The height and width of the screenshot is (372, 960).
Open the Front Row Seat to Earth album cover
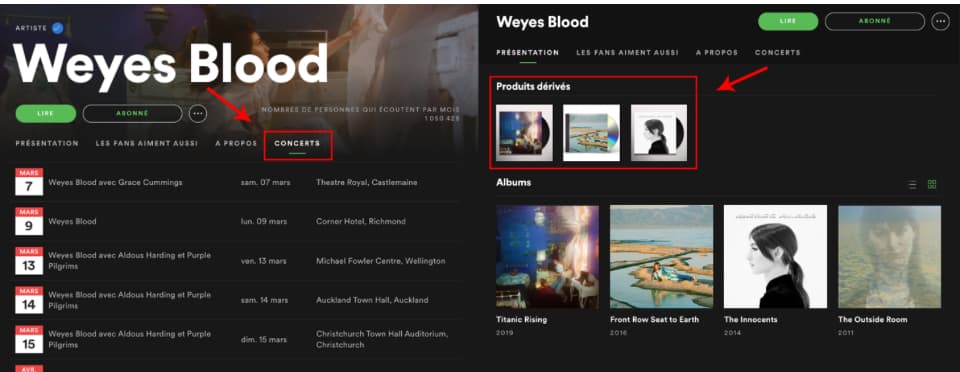662,256
